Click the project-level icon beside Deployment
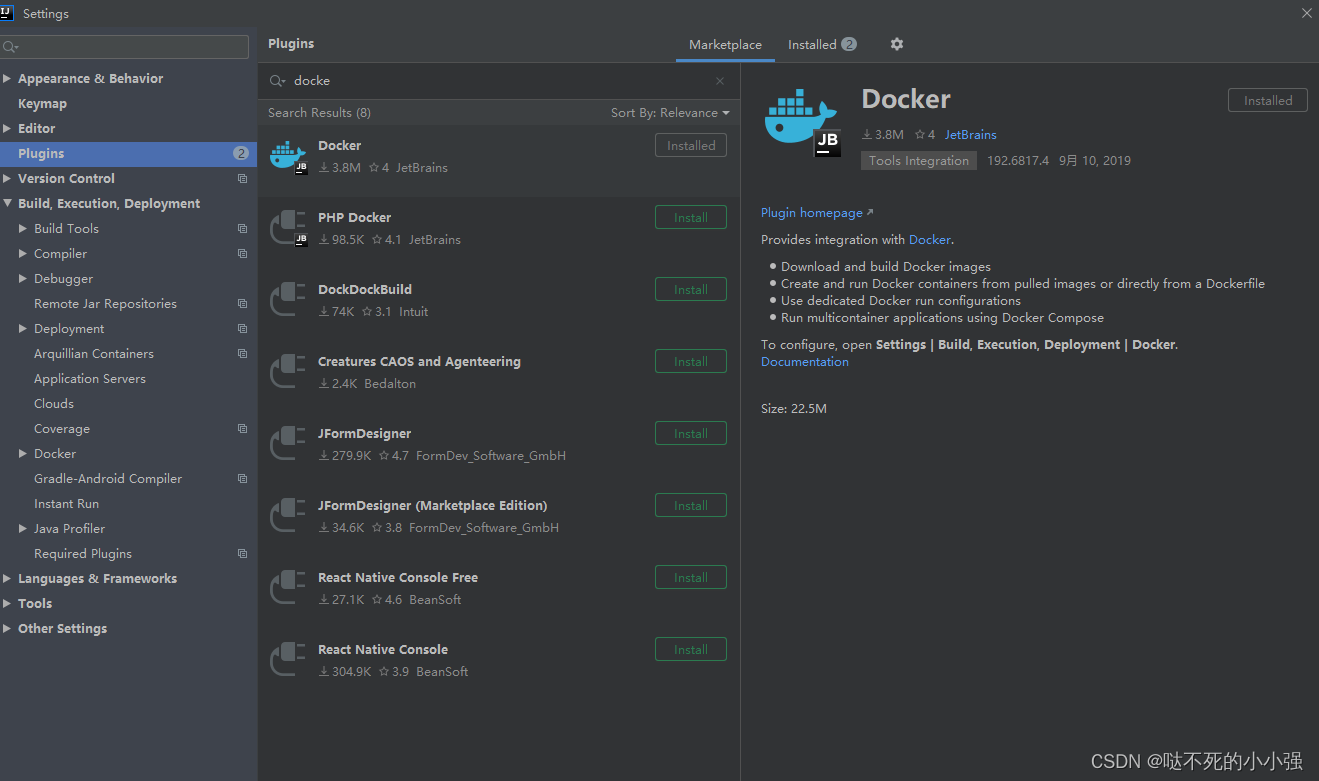 (242, 329)
